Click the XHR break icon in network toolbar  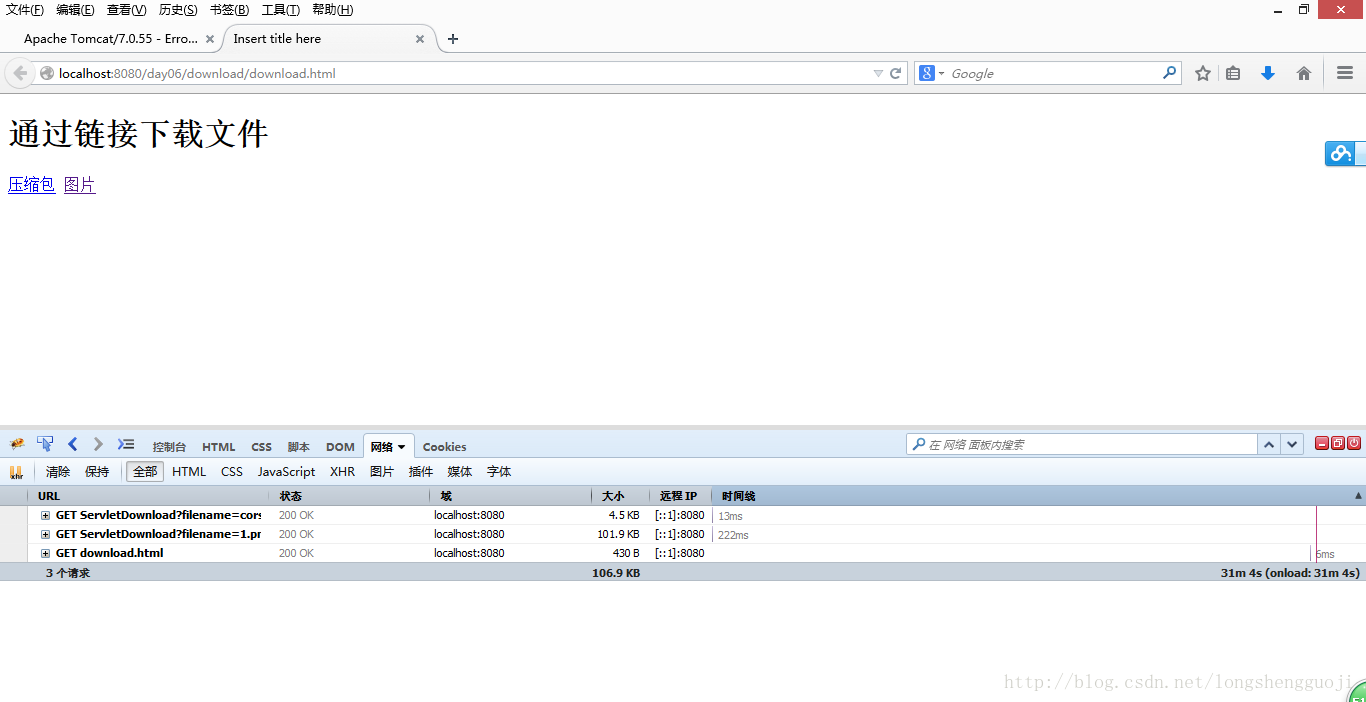pyautogui.click(x=16, y=472)
